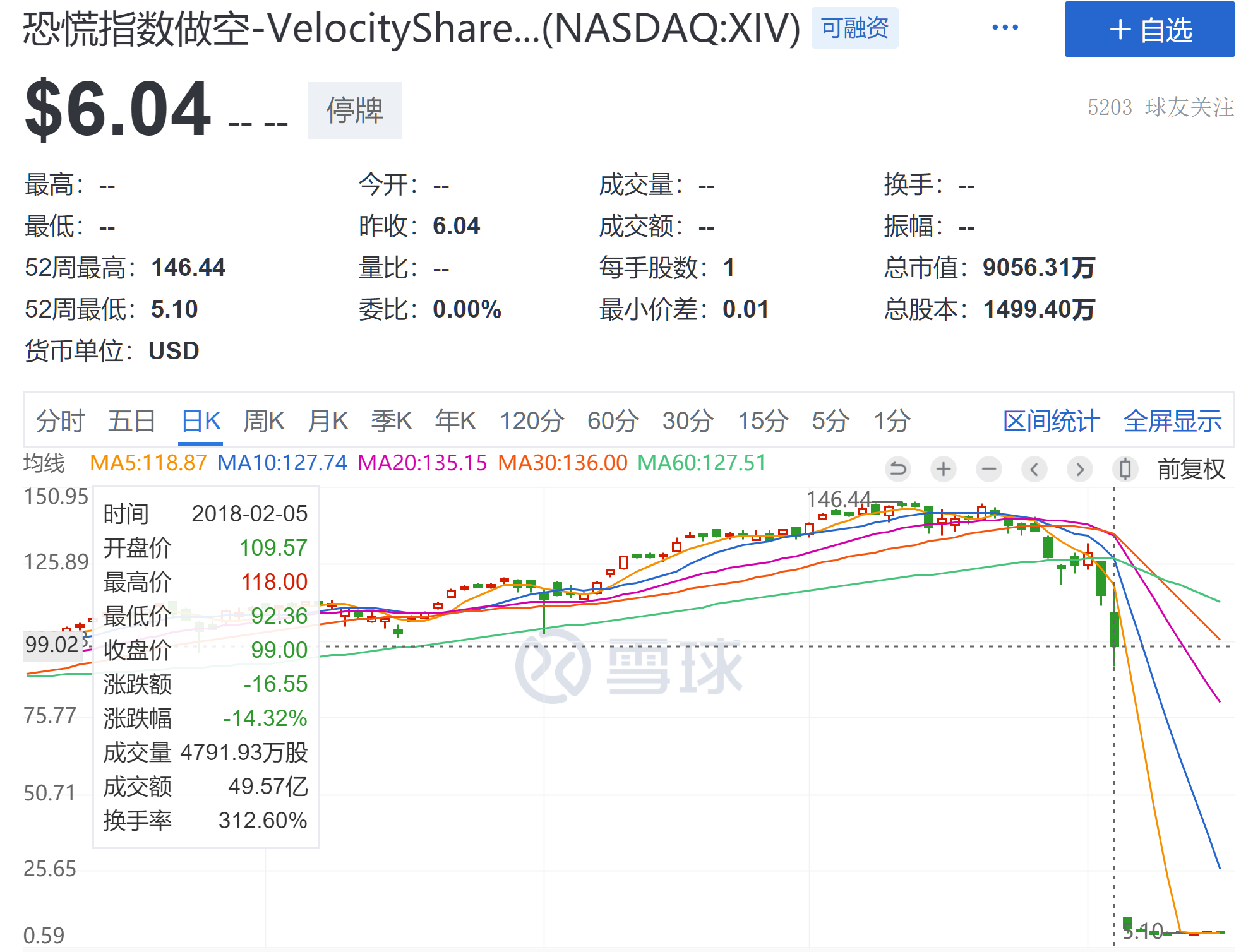Toggle the MA60 moving average label
The width and height of the screenshot is (1253, 952).
pos(702,463)
